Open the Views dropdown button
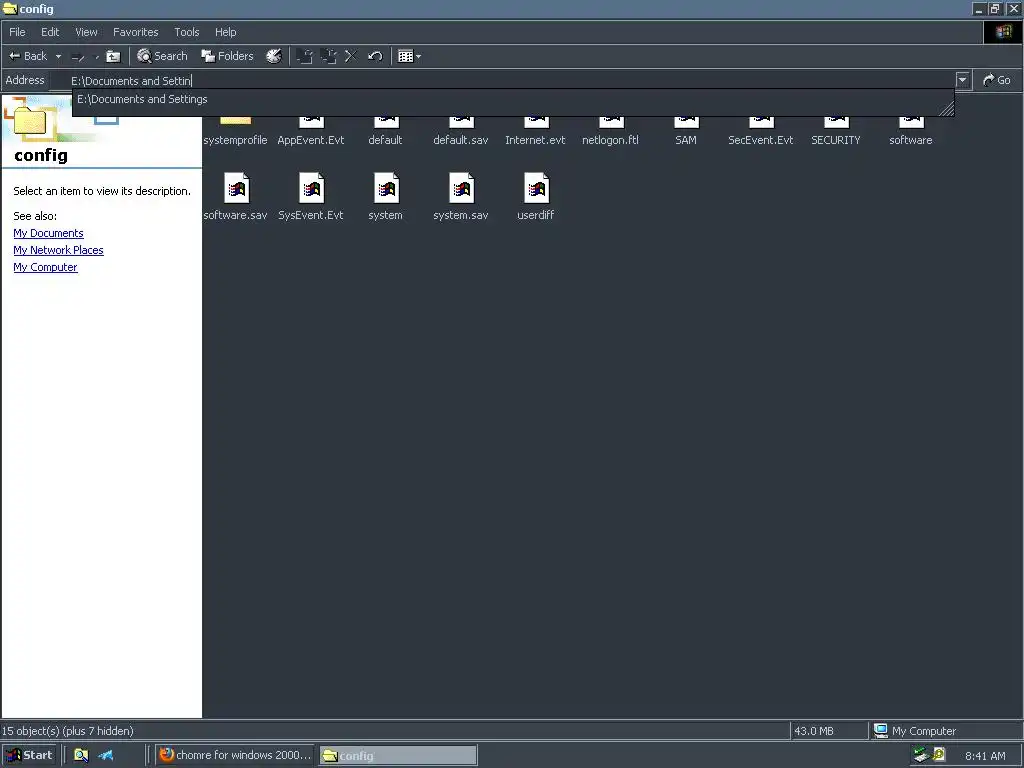This screenshot has height=768, width=1024. click(409, 56)
